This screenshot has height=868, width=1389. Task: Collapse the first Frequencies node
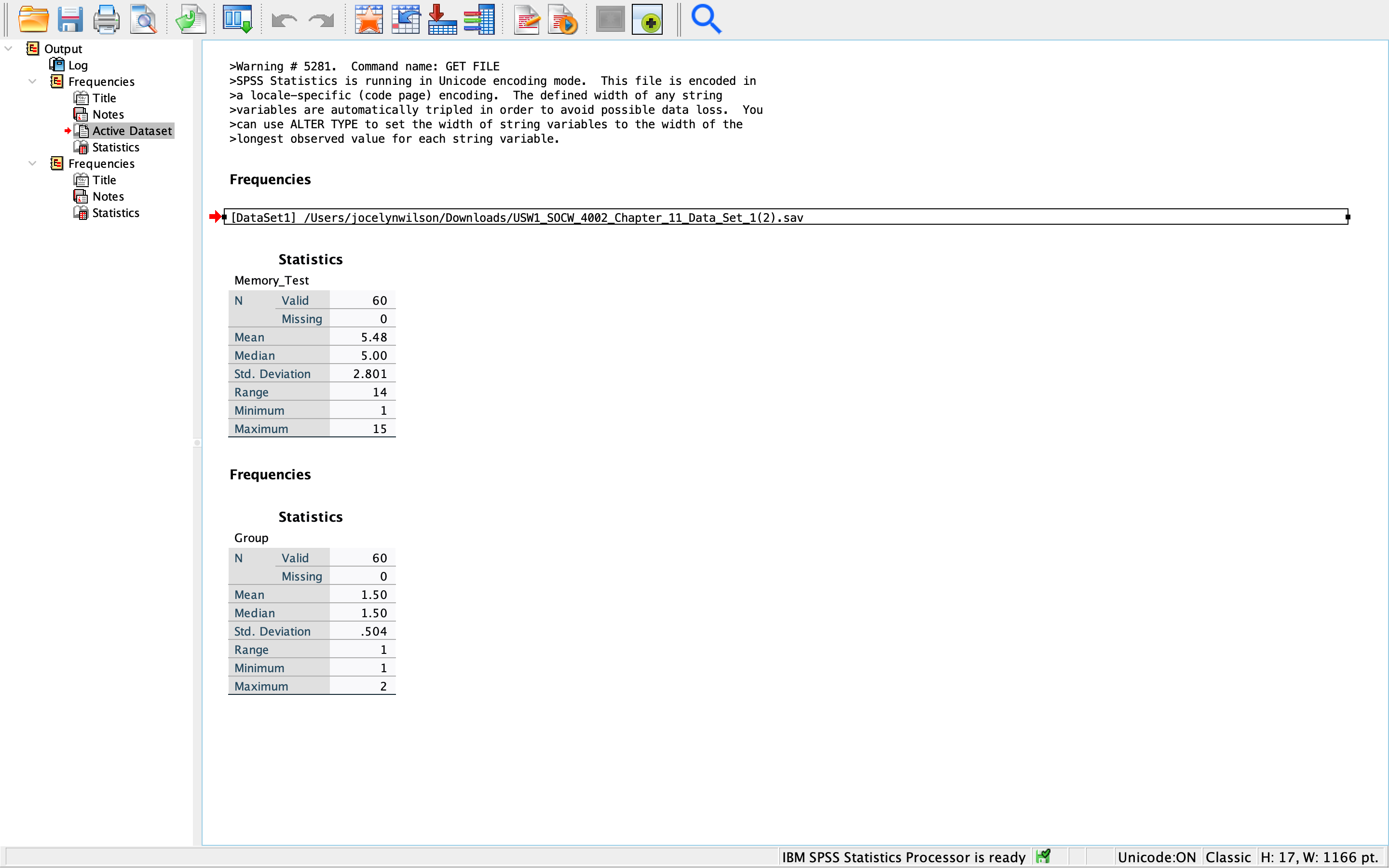pos(32,81)
